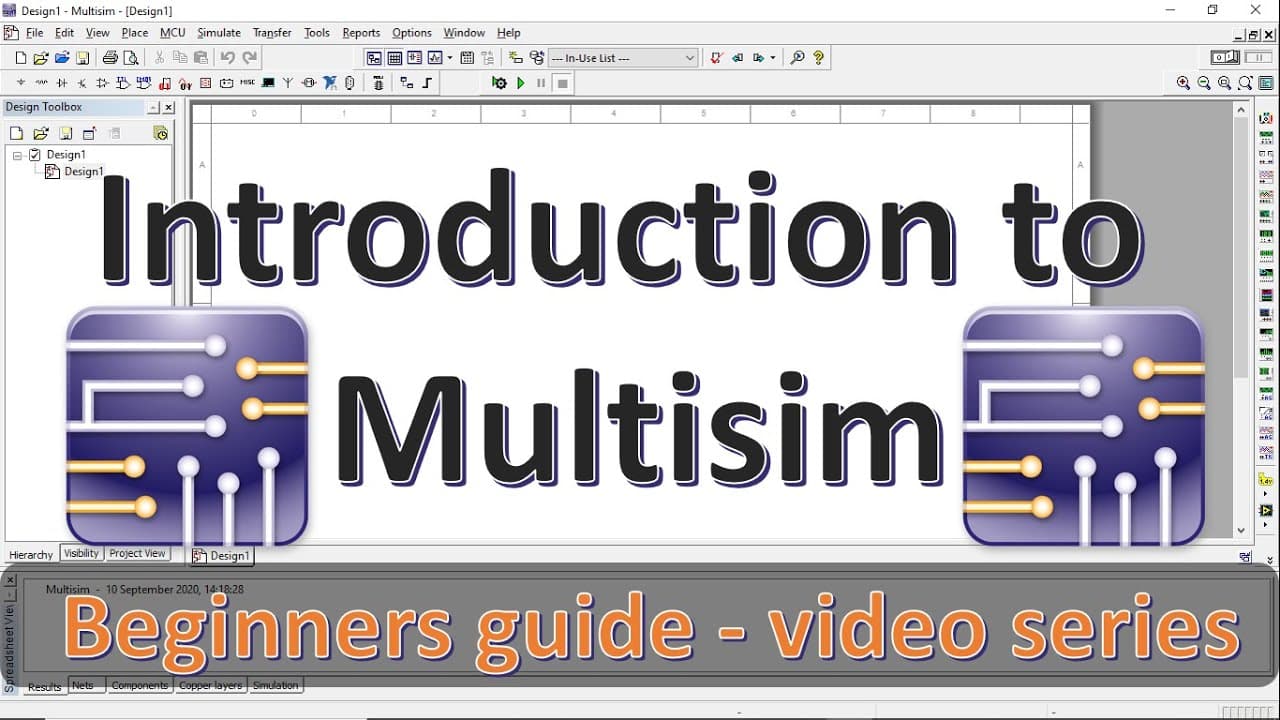Open Forward annotate dropdown arrow
Image resolution: width=1280 pixels, height=720 pixels.
[773, 58]
